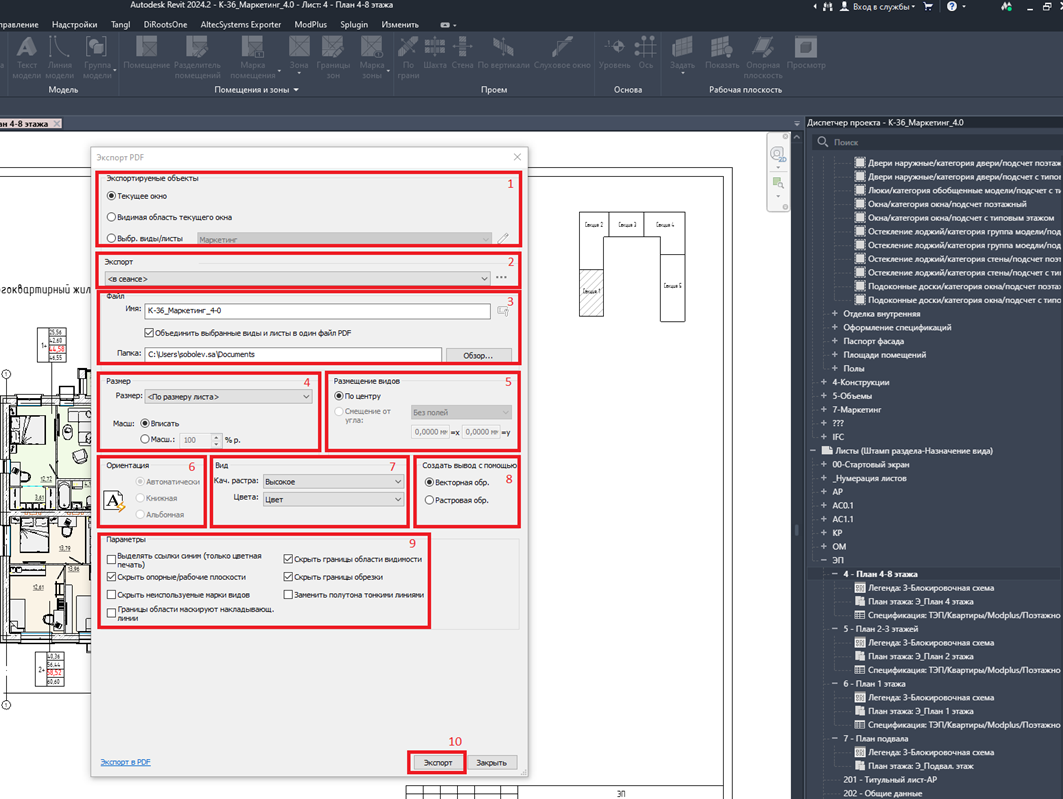Open the work plane Viewer tool

[x=806, y=53]
